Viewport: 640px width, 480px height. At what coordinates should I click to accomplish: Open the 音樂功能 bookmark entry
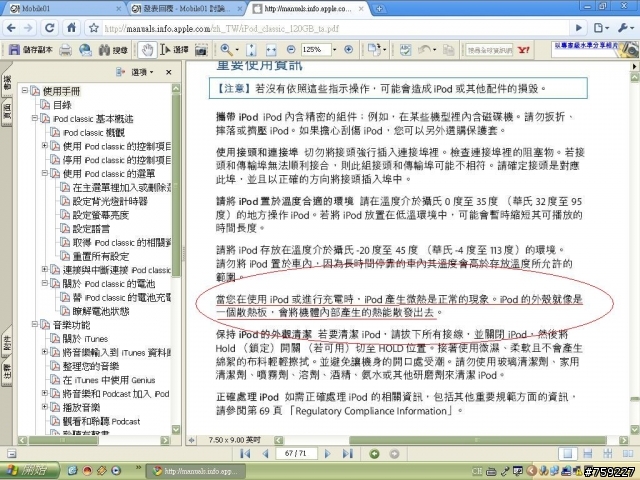(x=71, y=325)
